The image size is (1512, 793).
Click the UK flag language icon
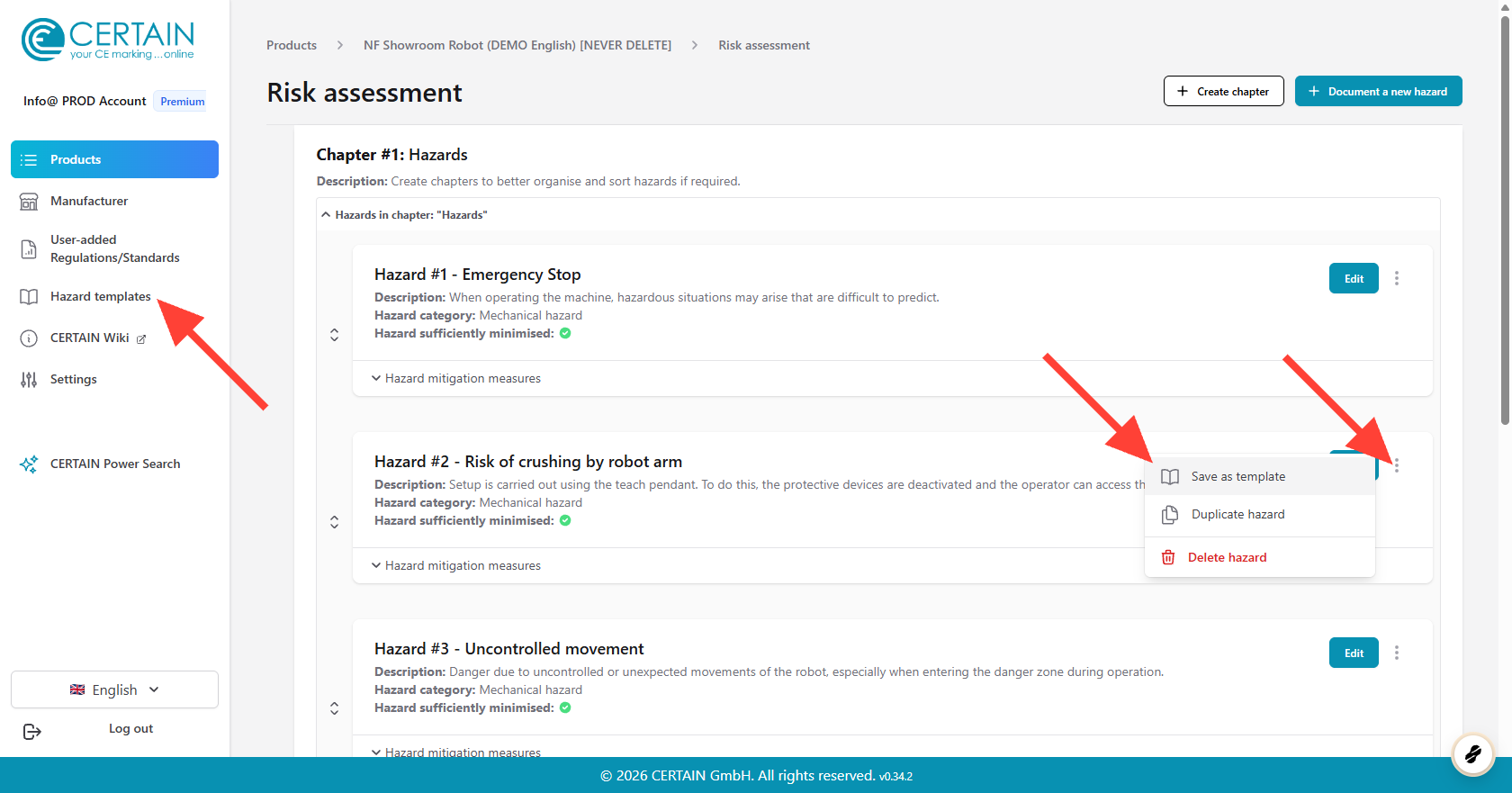point(77,689)
